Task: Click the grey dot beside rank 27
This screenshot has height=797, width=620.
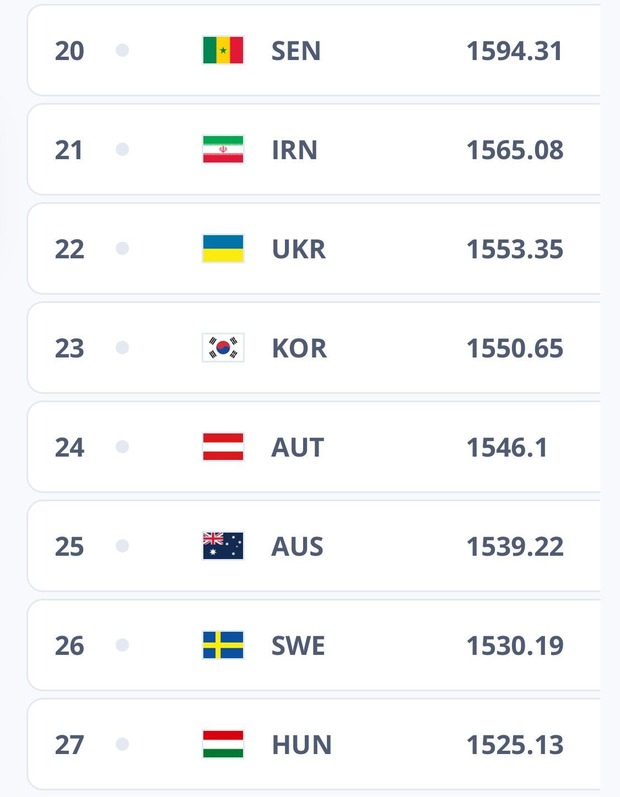Action: point(122,744)
